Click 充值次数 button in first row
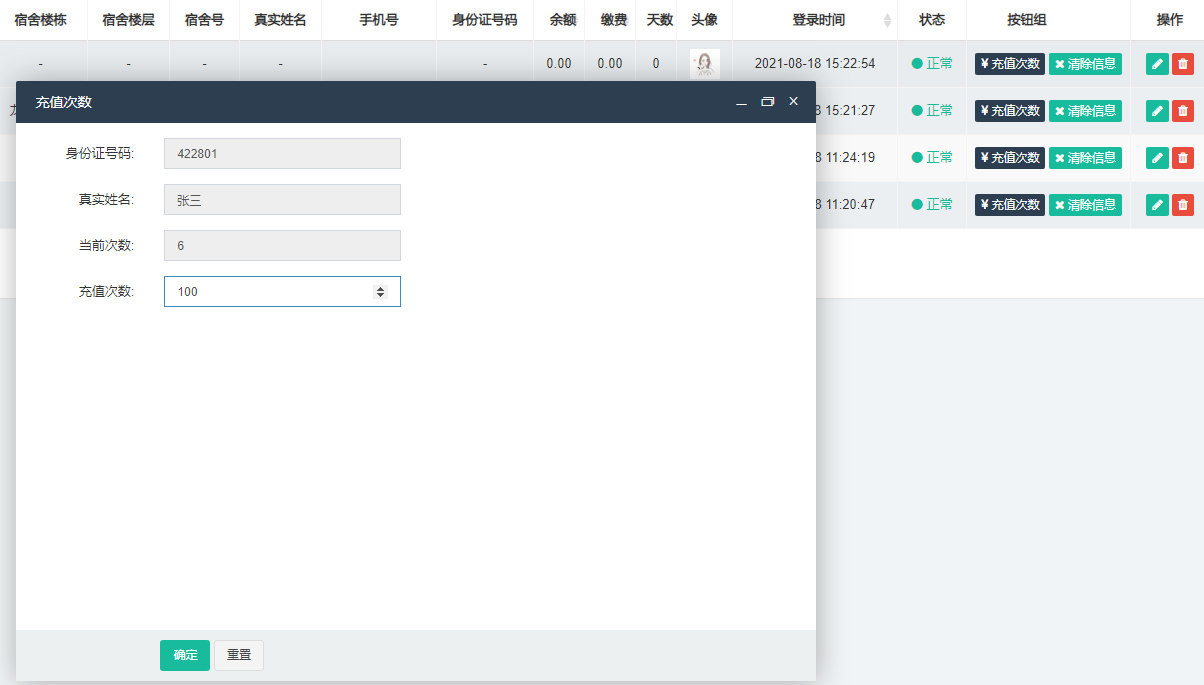1204x685 pixels. 1010,64
